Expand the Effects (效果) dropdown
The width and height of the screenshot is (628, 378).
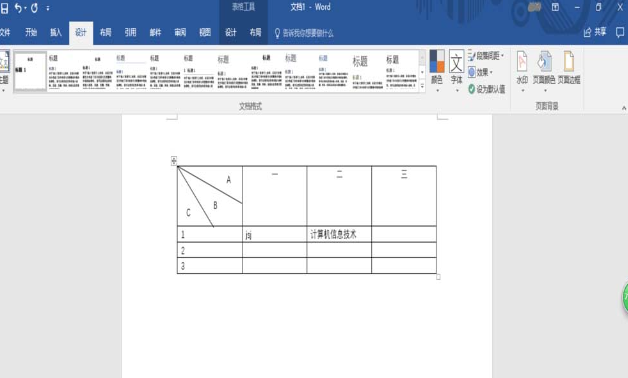point(480,72)
